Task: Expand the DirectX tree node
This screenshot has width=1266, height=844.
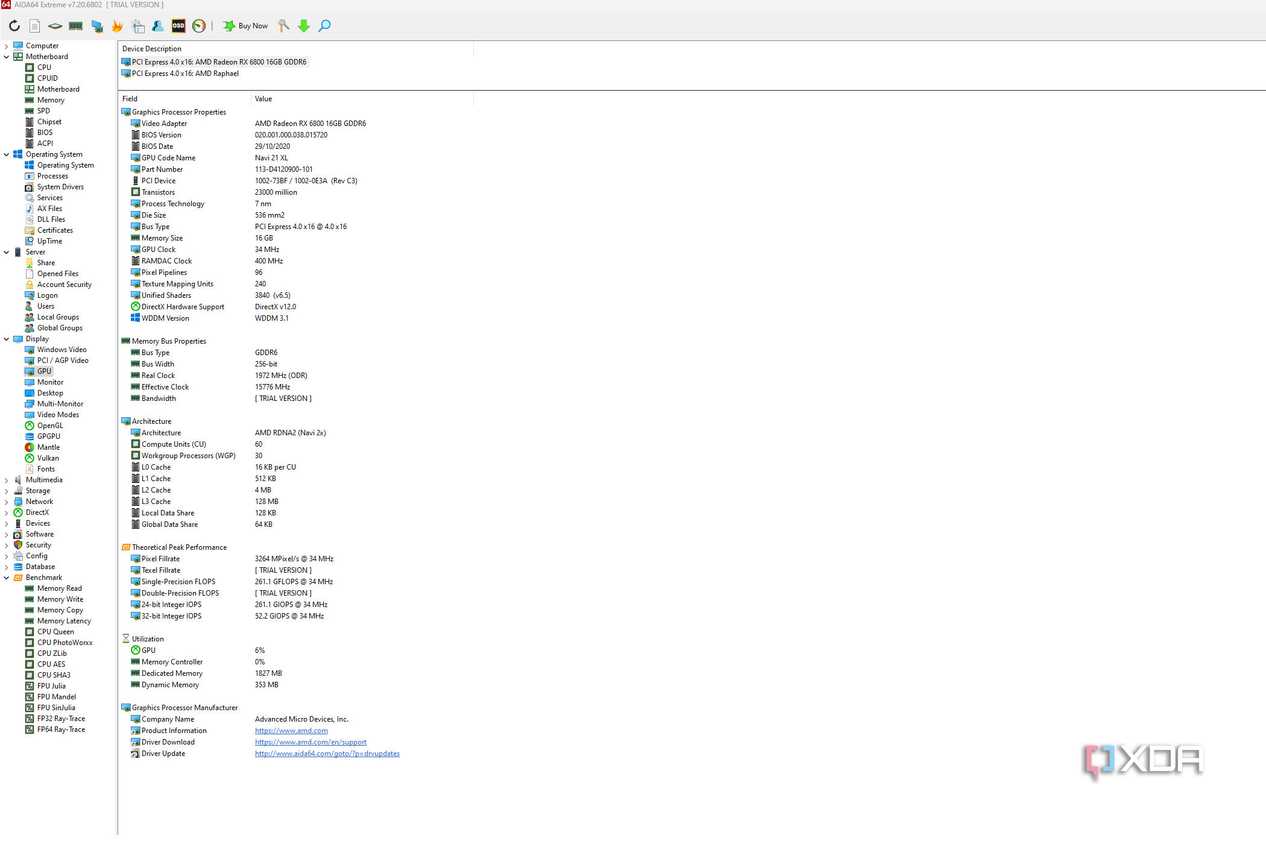Action: point(6,512)
